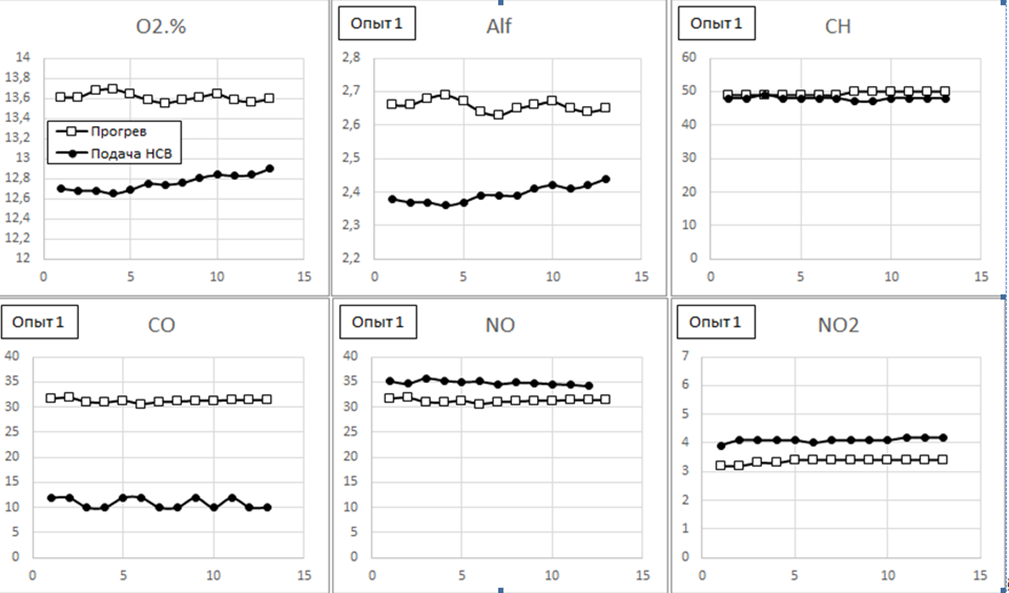The image size is (1009, 593).
Task: Click the 2,8 axis label in Alf chart
Action: click(x=351, y=58)
